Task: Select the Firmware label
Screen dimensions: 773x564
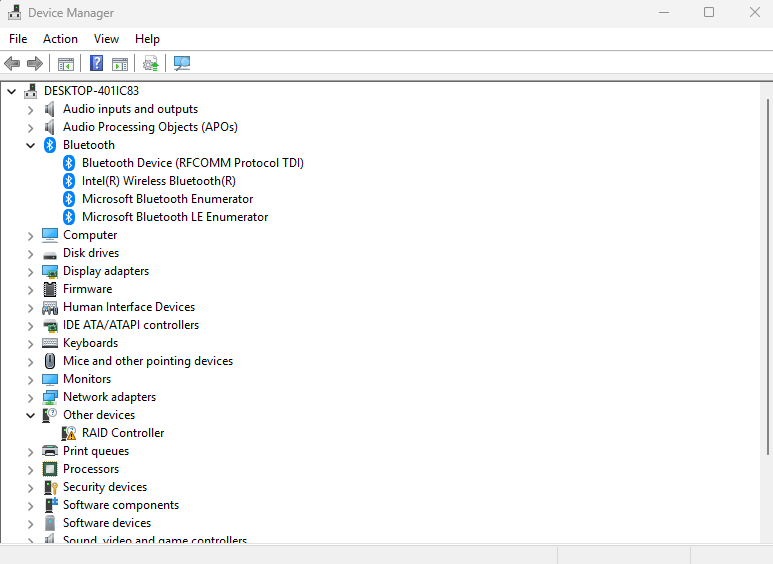Action: [x=87, y=289]
